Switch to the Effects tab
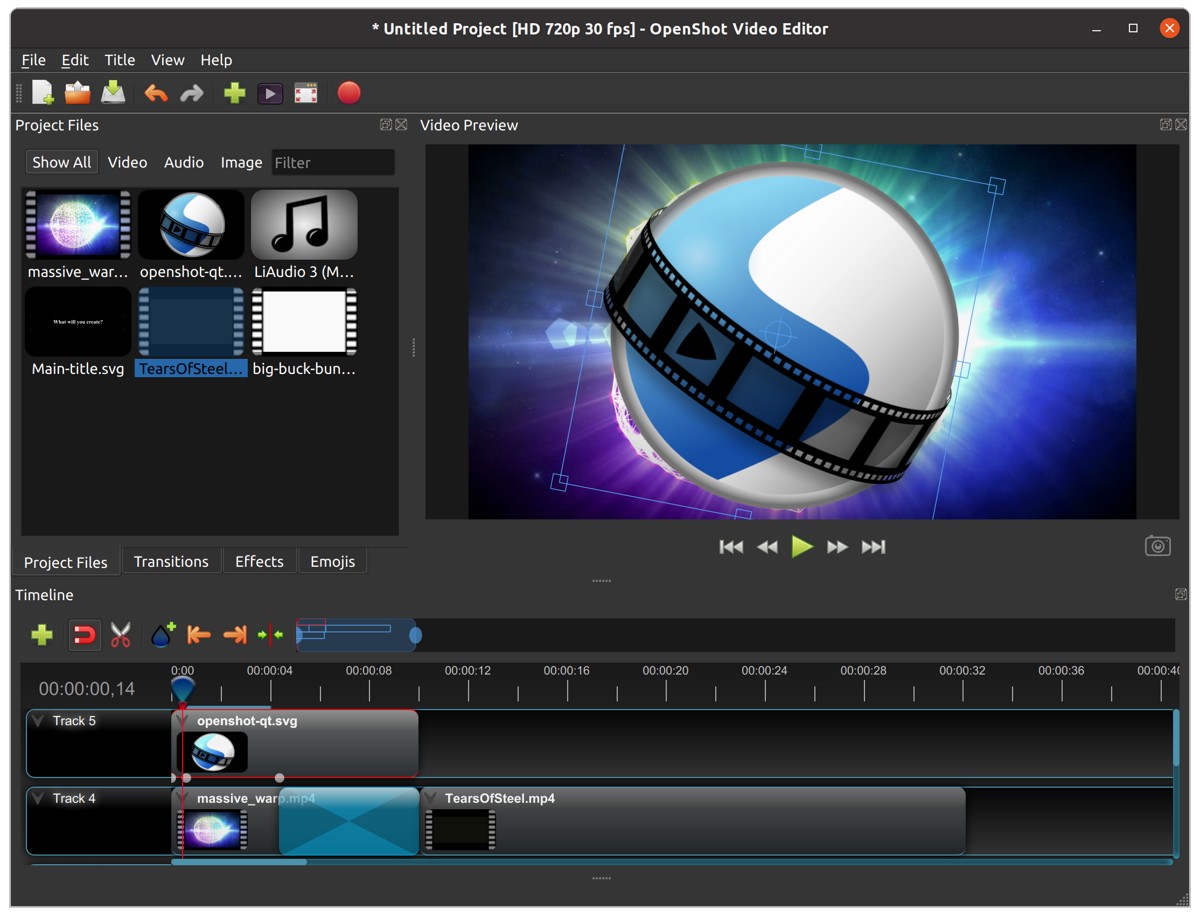 (x=259, y=561)
